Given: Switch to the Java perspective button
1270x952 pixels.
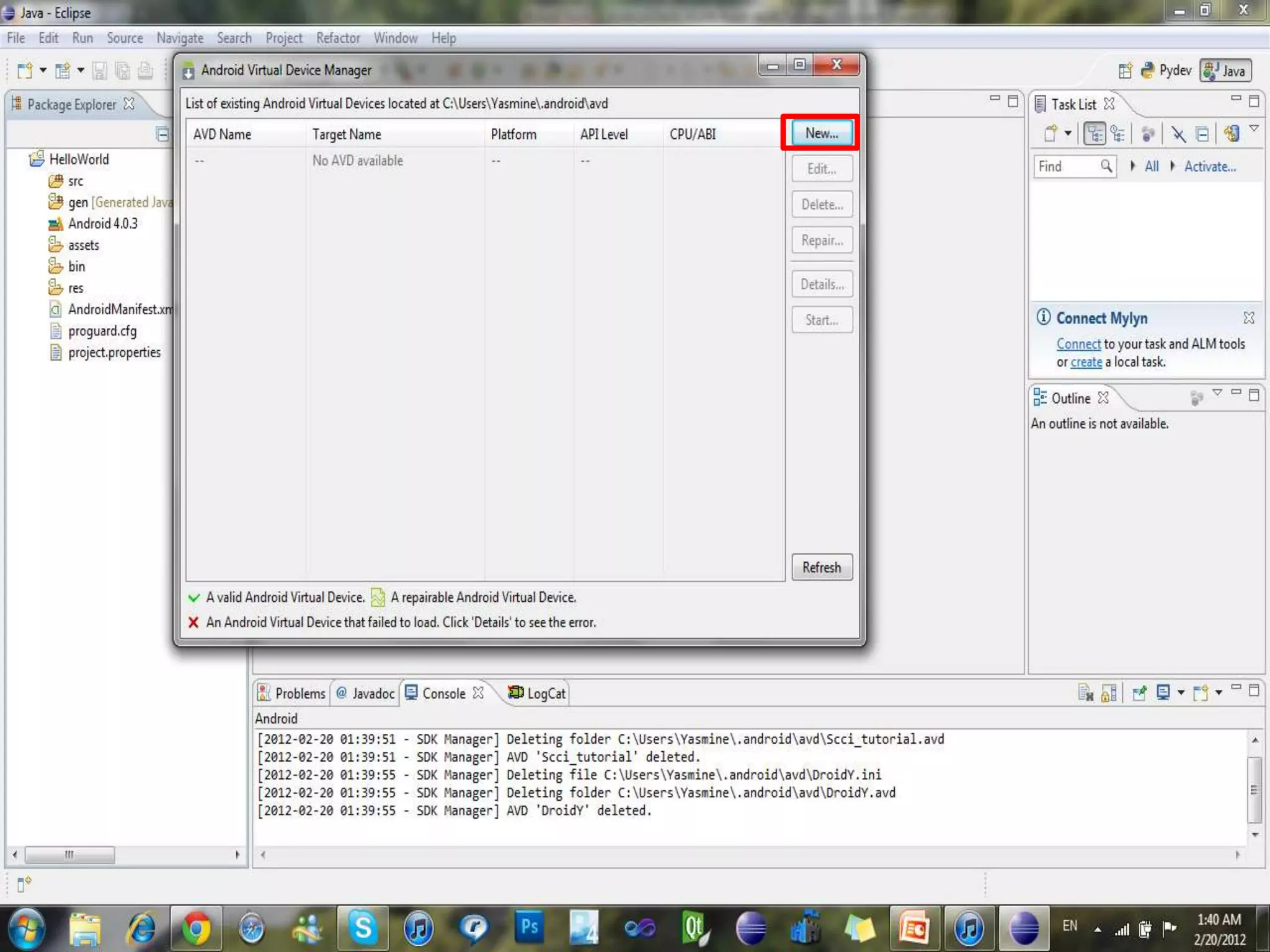Looking at the screenshot, I should coord(1225,71).
